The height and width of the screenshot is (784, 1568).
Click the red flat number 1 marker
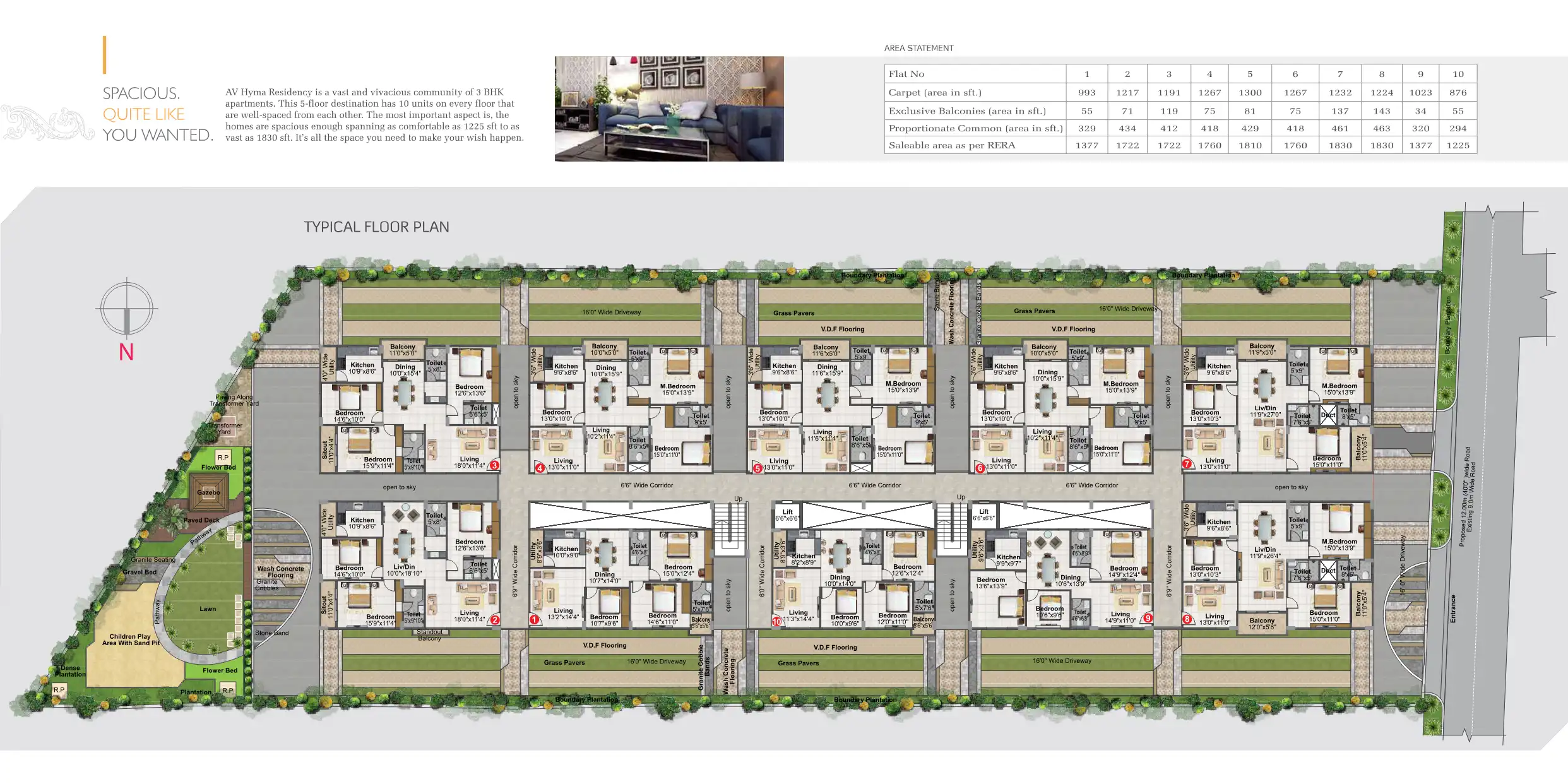pos(534,620)
